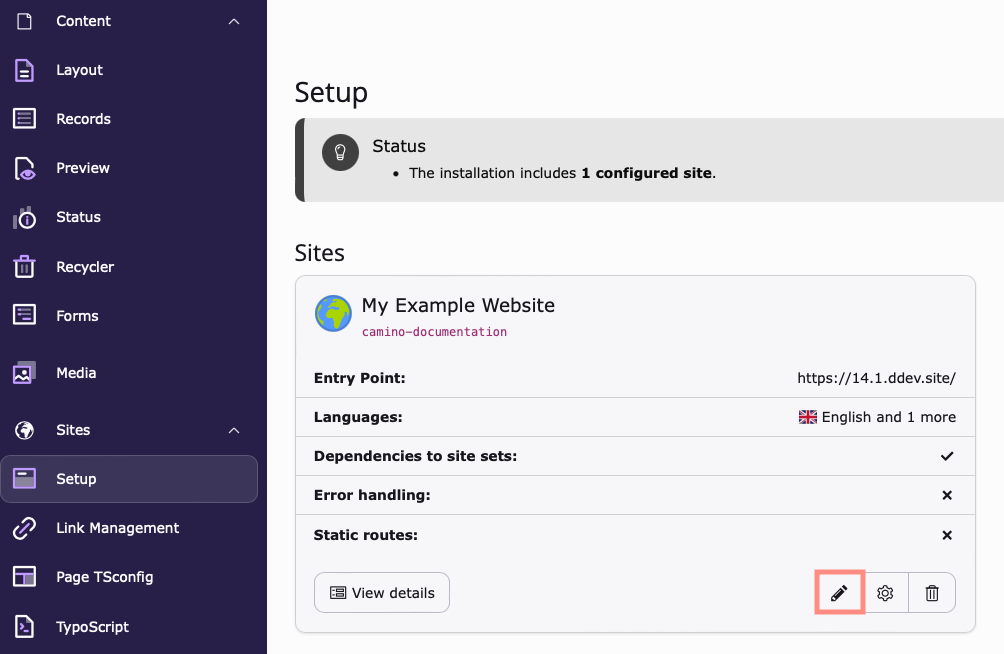Collapse the Sites section chevron
This screenshot has height=654, width=1004.
tap(233, 430)
